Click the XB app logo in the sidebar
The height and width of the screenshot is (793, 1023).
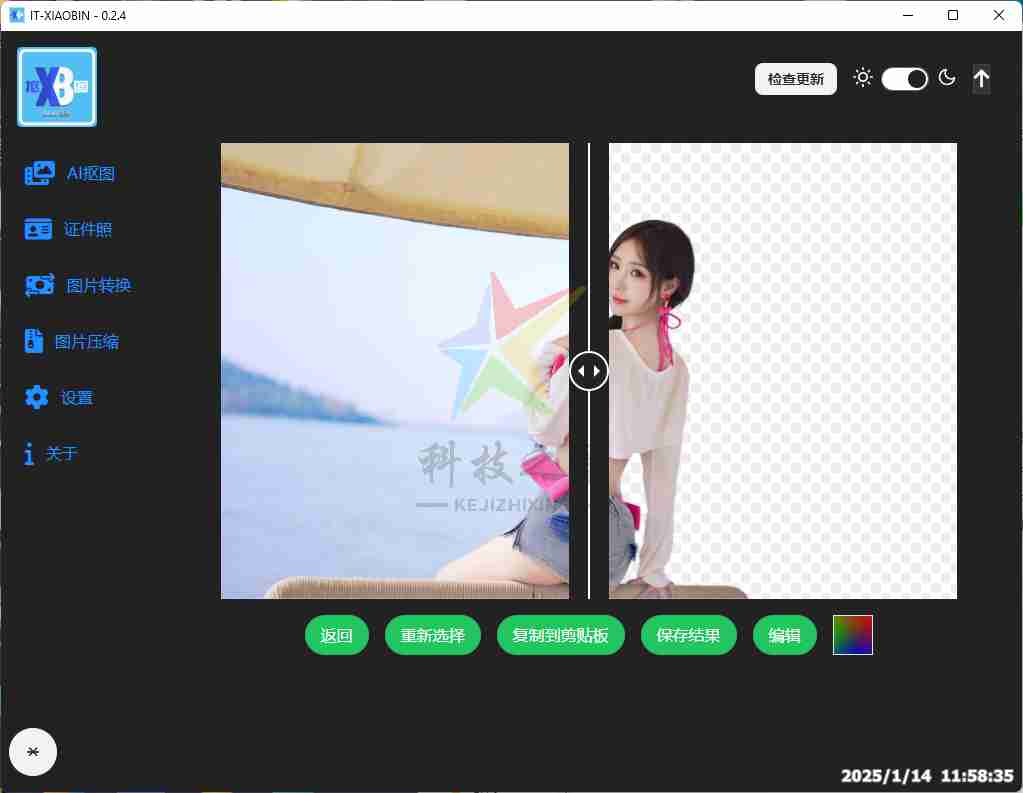pyautogui.click(x=57, y=88)
